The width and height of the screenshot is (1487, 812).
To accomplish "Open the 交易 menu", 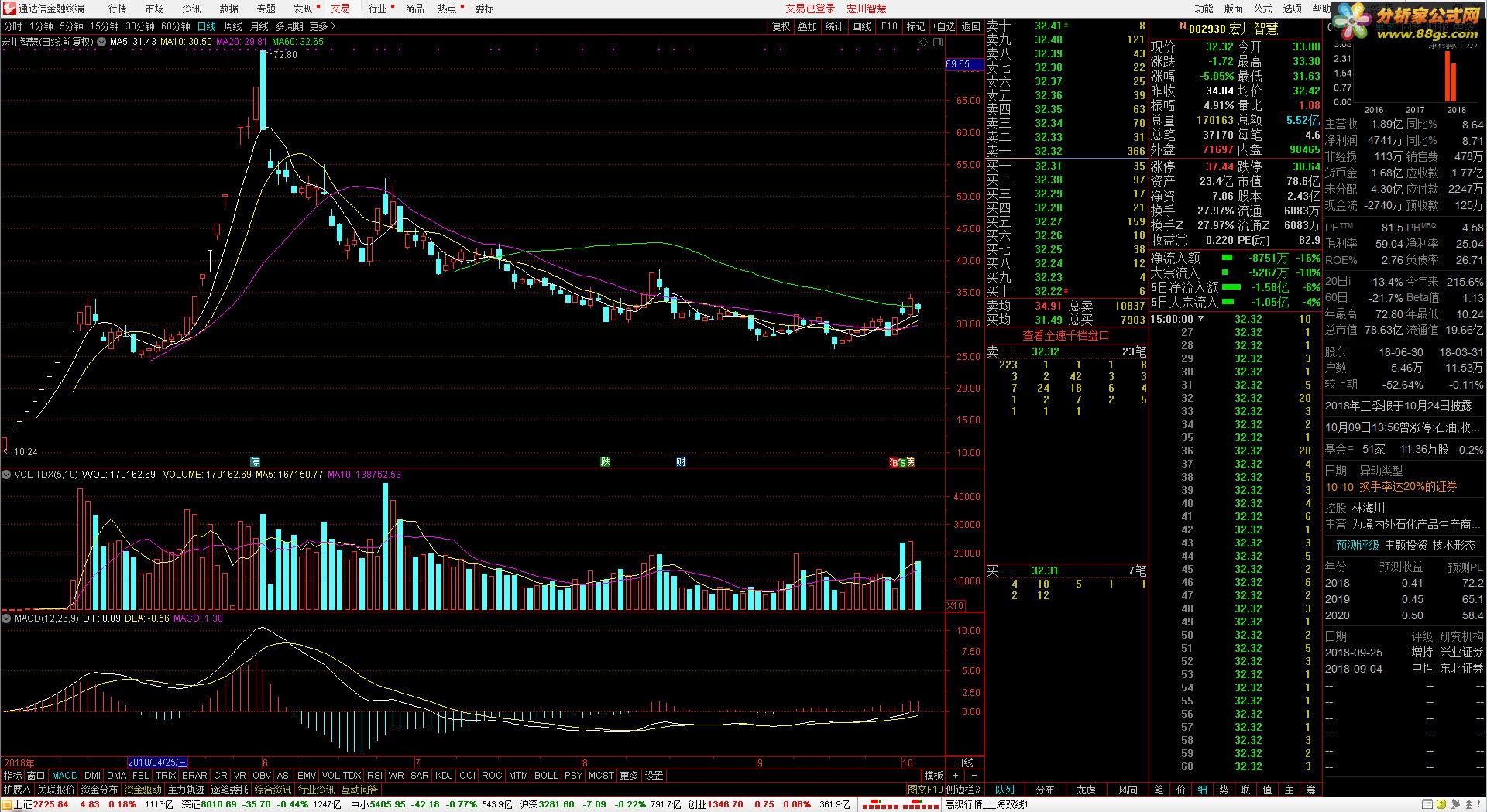I will pos(340,9).
